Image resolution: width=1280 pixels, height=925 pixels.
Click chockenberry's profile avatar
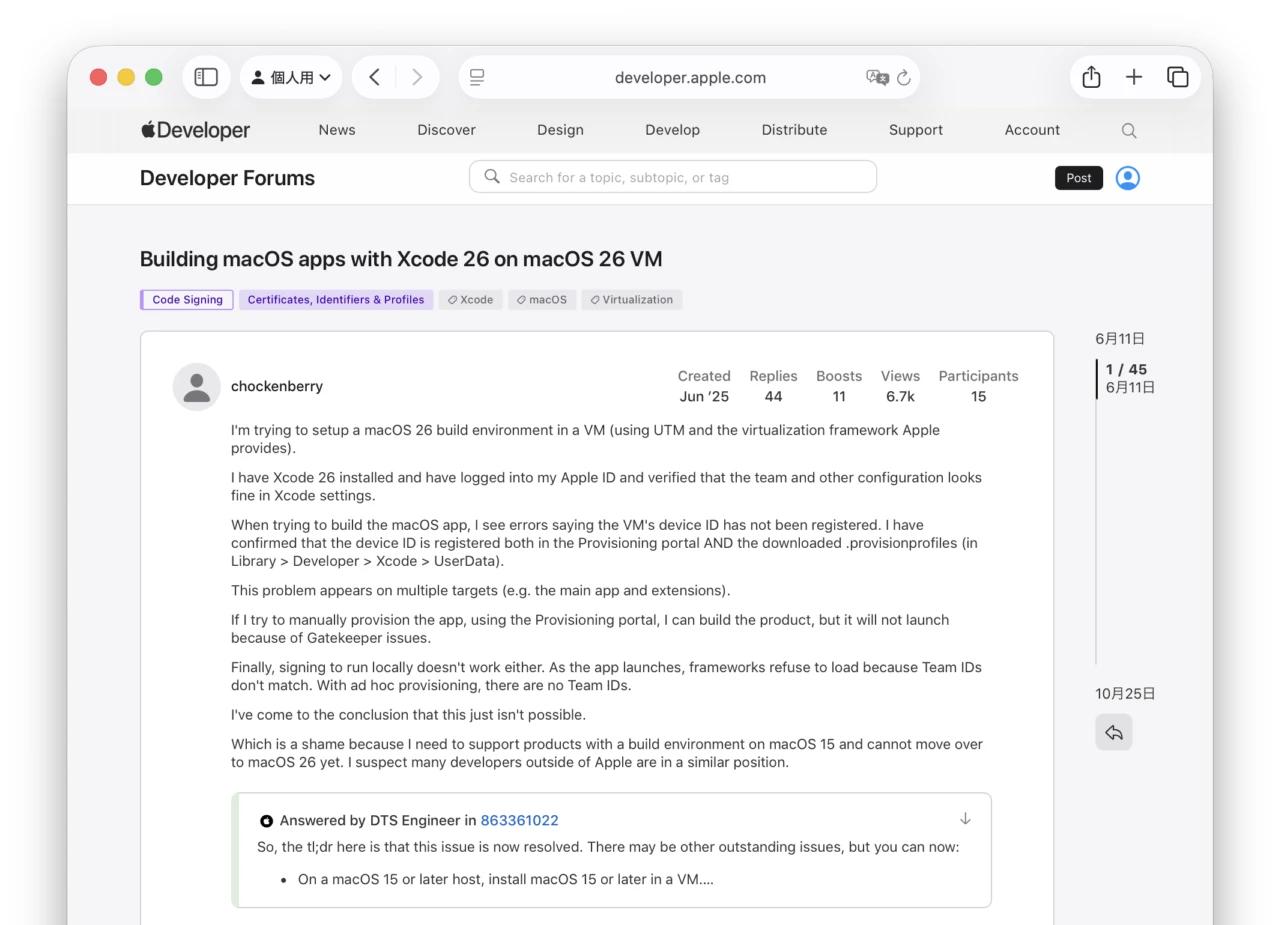196,386
